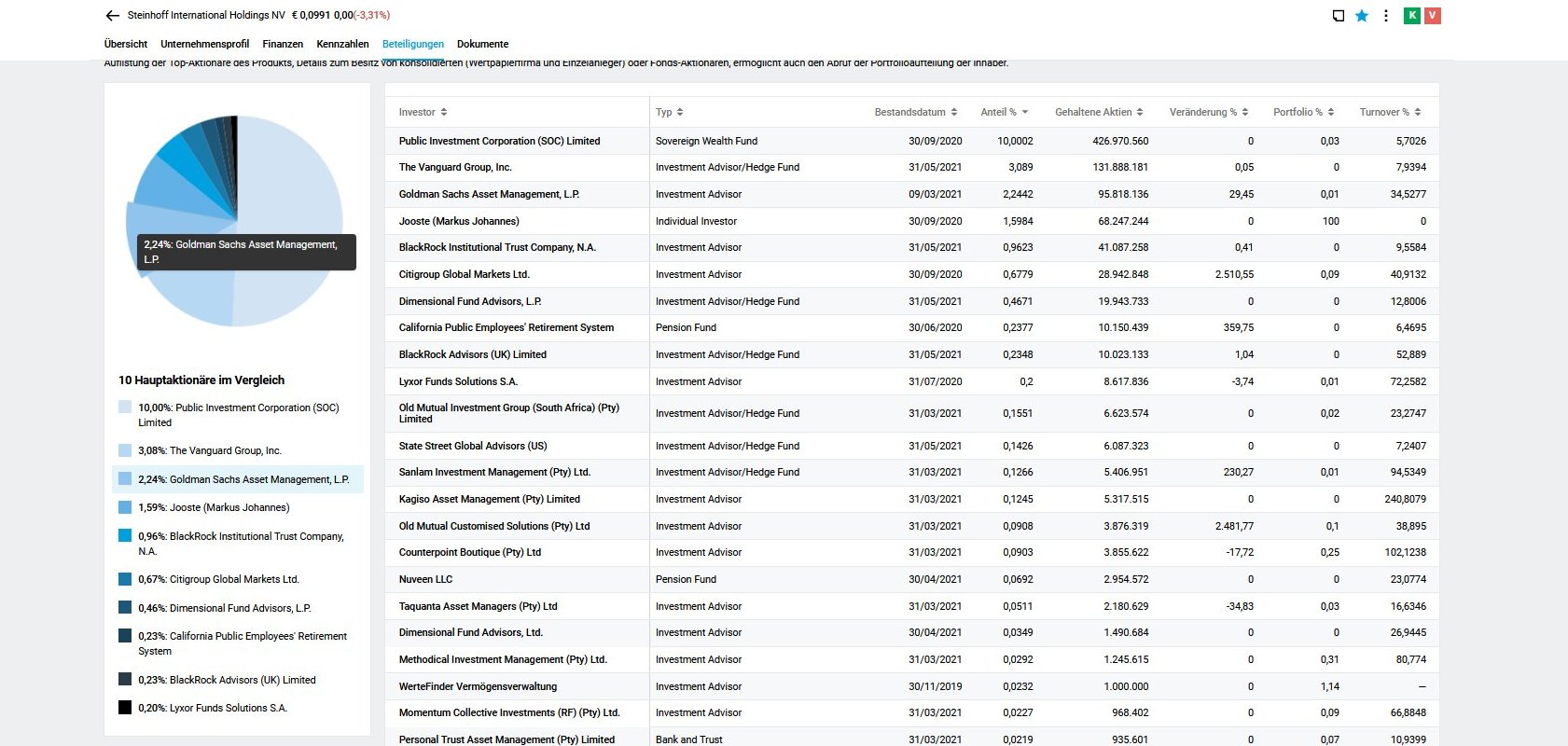Click Public Investment Corporation legend swatch

click(x=125, y=408)
